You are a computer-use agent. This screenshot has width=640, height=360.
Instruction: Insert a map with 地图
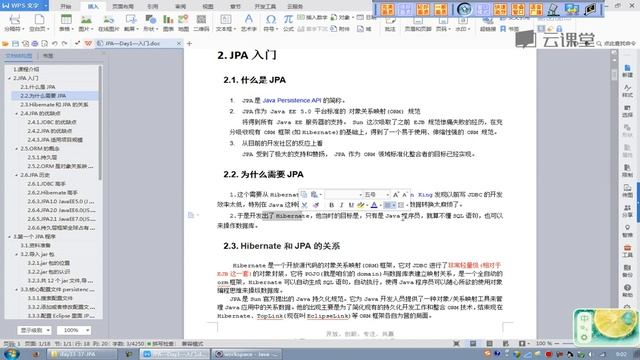(x=183, y=23)
